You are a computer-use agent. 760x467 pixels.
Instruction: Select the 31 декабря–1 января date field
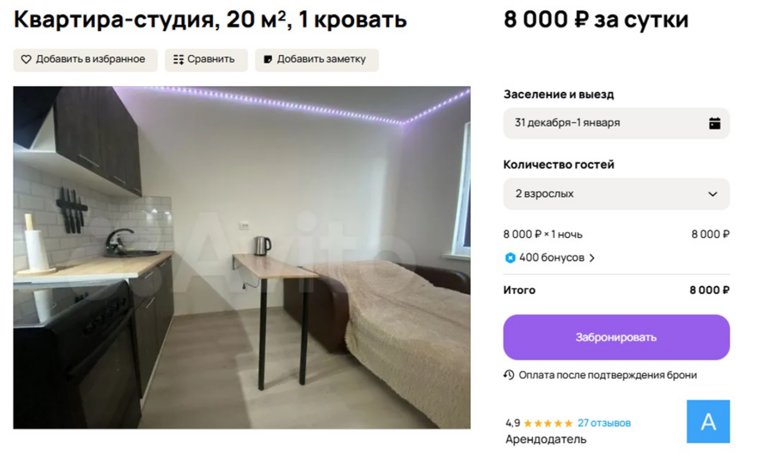(x=616, y=123)
